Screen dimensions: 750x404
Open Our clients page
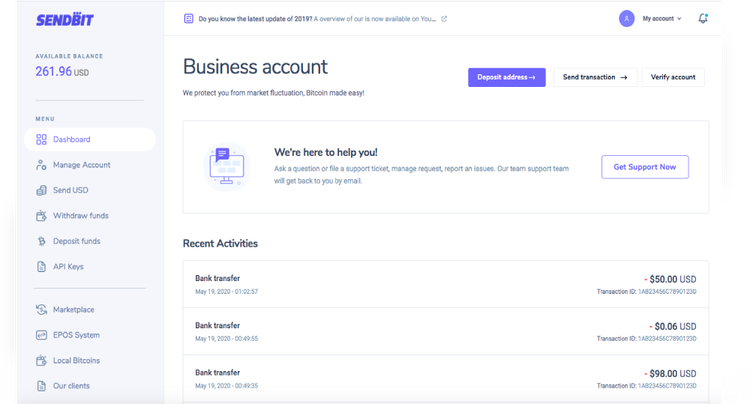pos(71,386)
